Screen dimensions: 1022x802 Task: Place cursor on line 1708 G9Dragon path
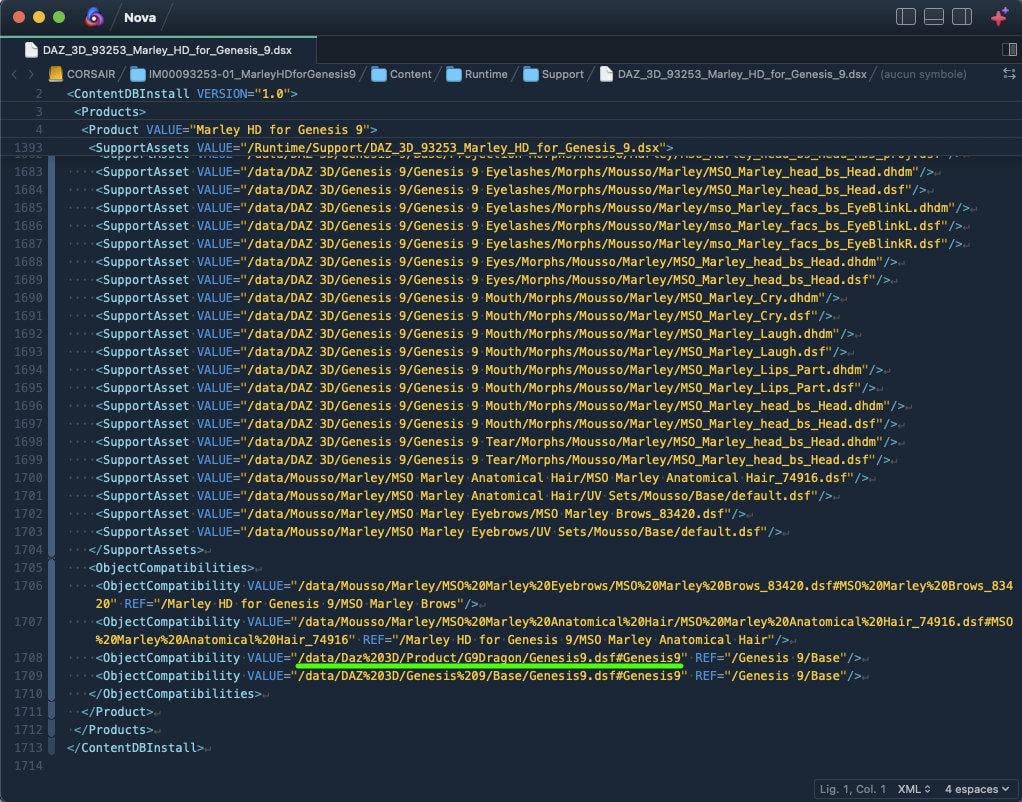(489, 658)
